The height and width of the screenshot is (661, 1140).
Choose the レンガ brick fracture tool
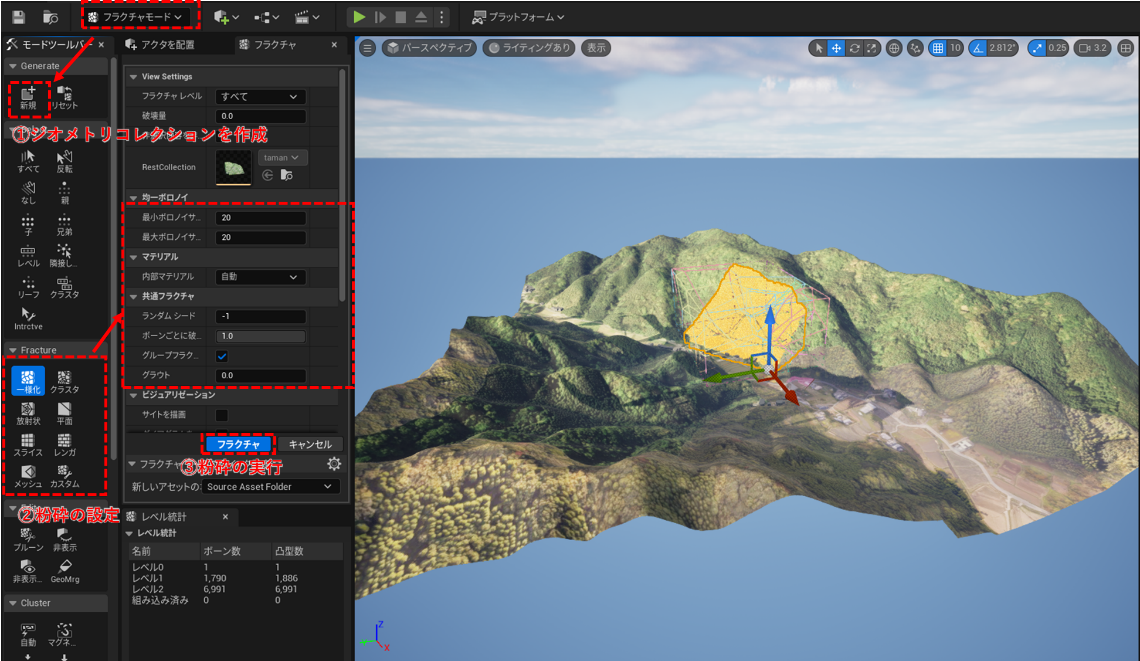(x=64, y=443)
